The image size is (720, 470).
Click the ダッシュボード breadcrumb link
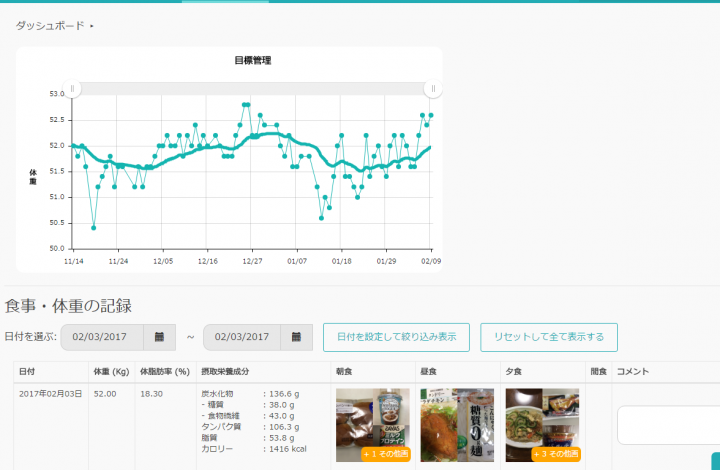pyautogui.click(x=50, y=25)
